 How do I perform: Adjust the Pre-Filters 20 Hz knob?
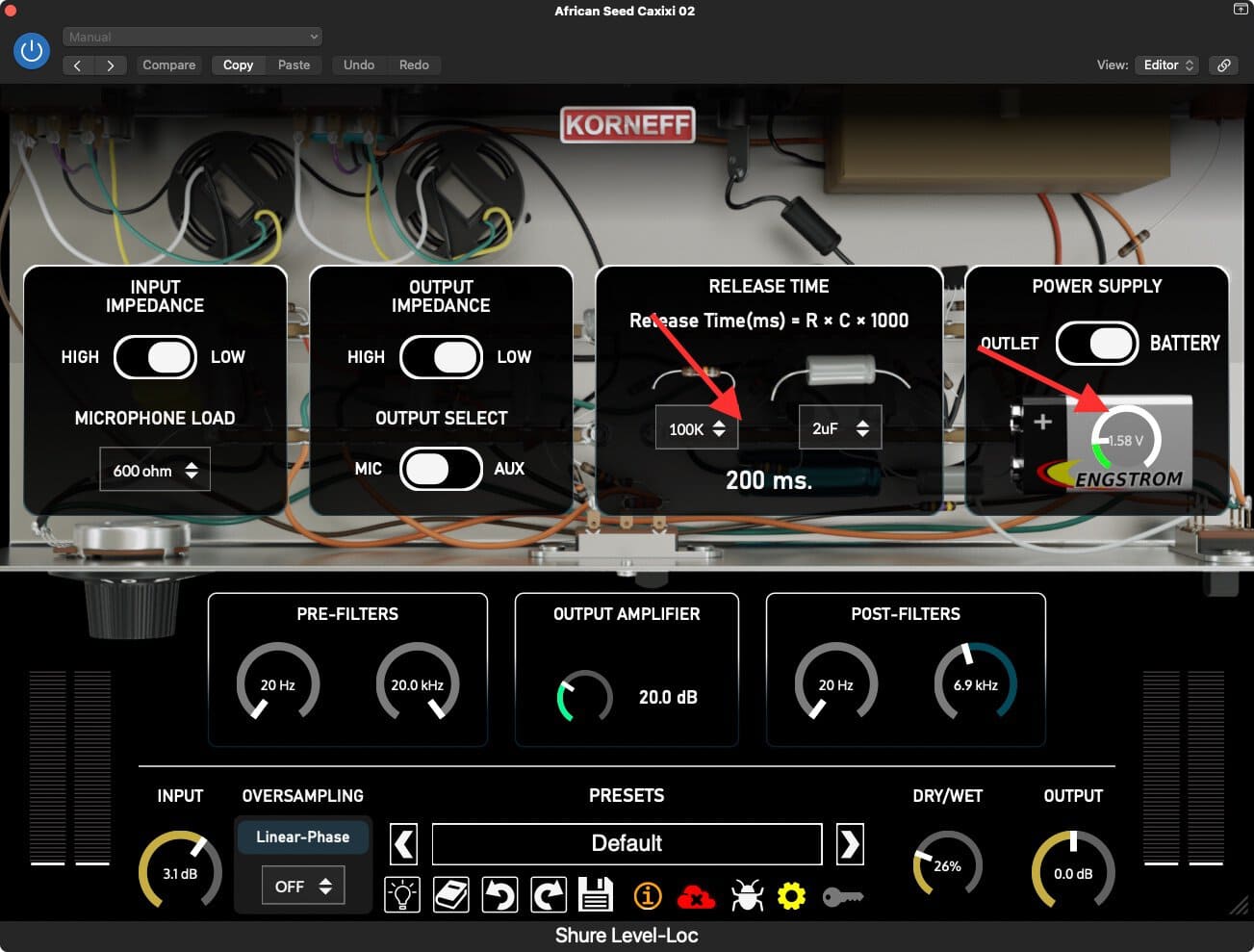click(x=278, y=683)
